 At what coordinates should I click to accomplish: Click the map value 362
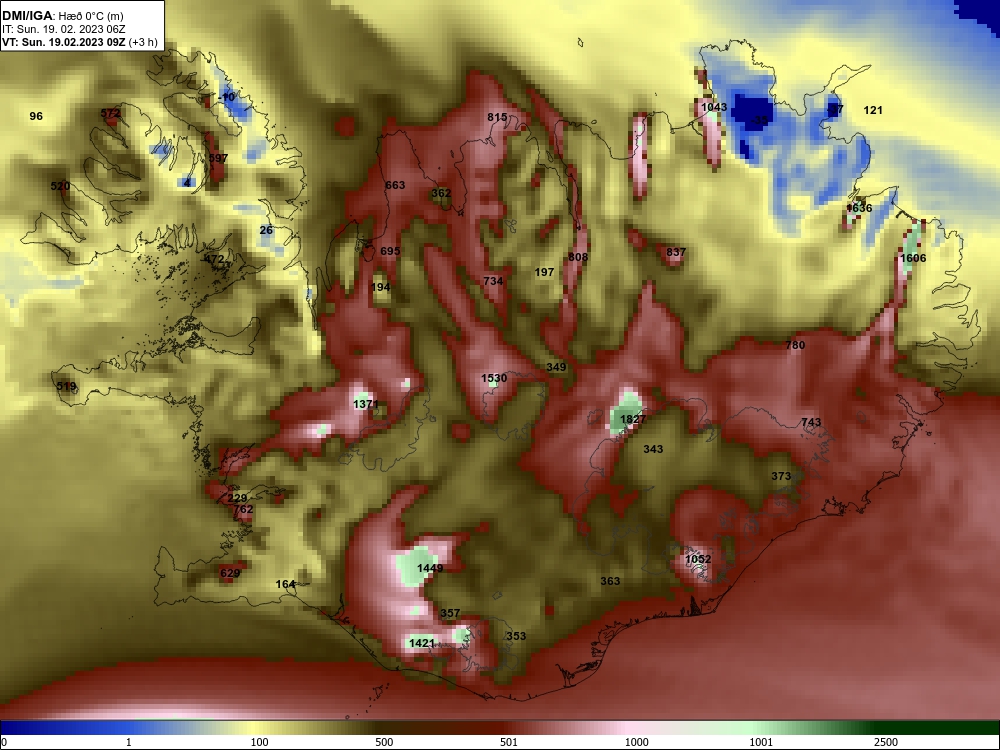pos(441,193)
